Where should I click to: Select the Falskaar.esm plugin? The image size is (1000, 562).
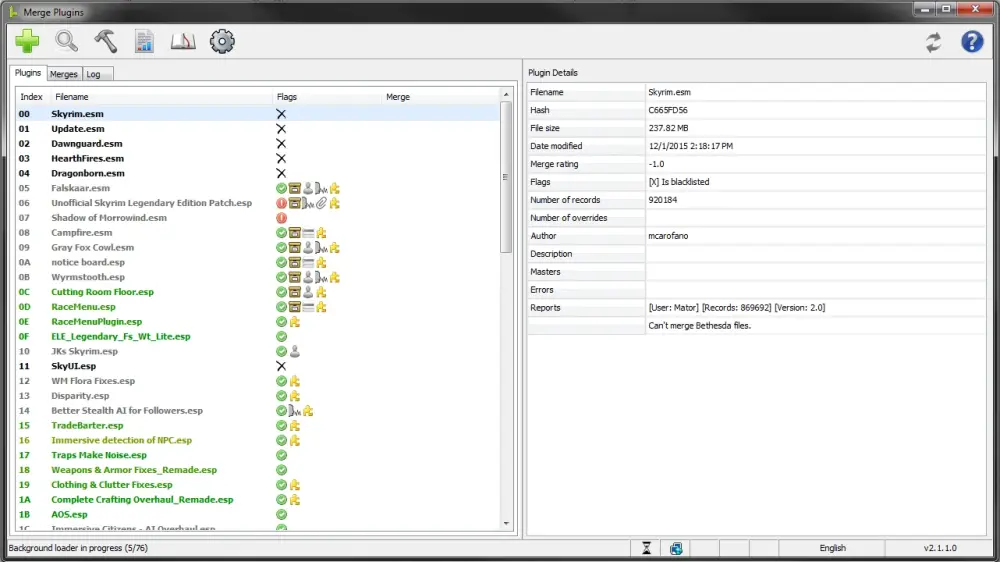pos(80,188)
